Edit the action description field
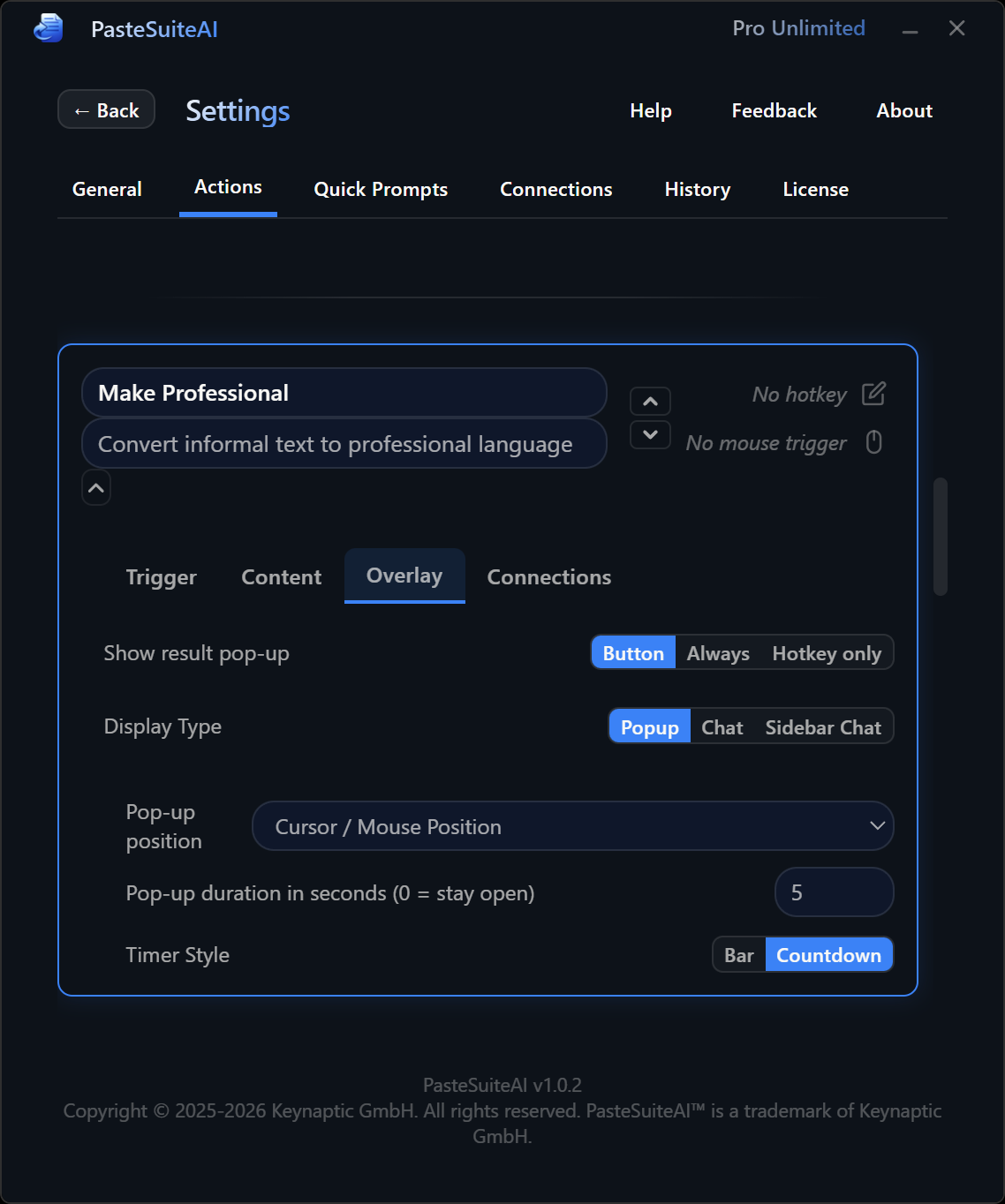Screen dimensions: 1005x1204 tap(344, 443)
